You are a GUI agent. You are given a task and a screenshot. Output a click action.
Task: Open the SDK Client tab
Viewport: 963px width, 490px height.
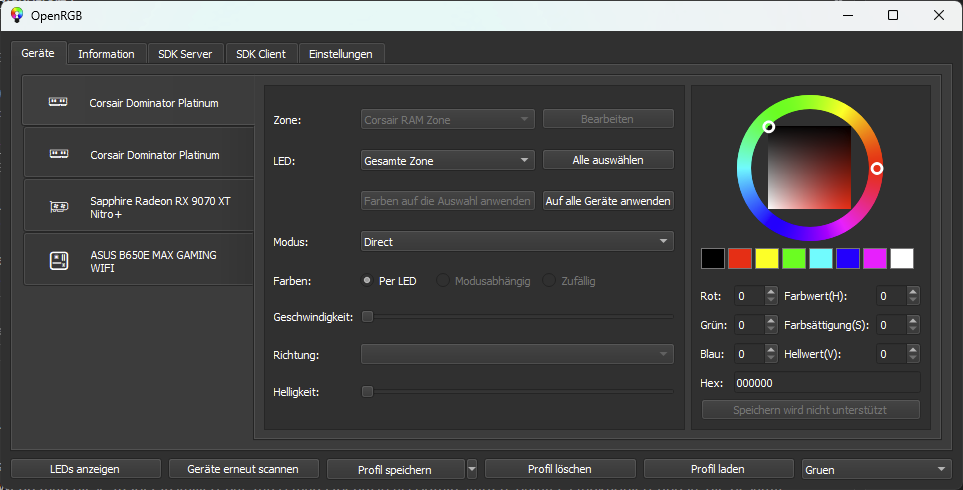(261, 54)
